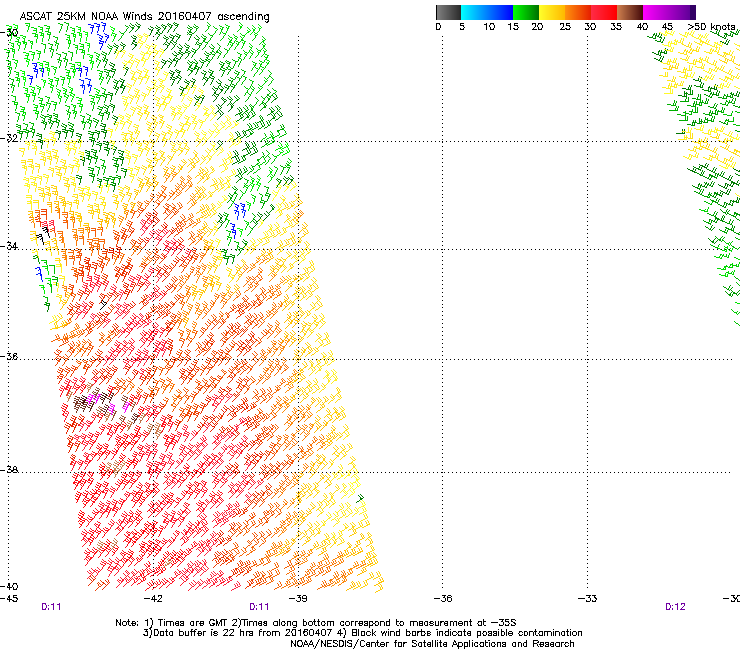Select the '15' label under the color bar
This screenshot has width=740, height=650.
(x=513, y=27)
